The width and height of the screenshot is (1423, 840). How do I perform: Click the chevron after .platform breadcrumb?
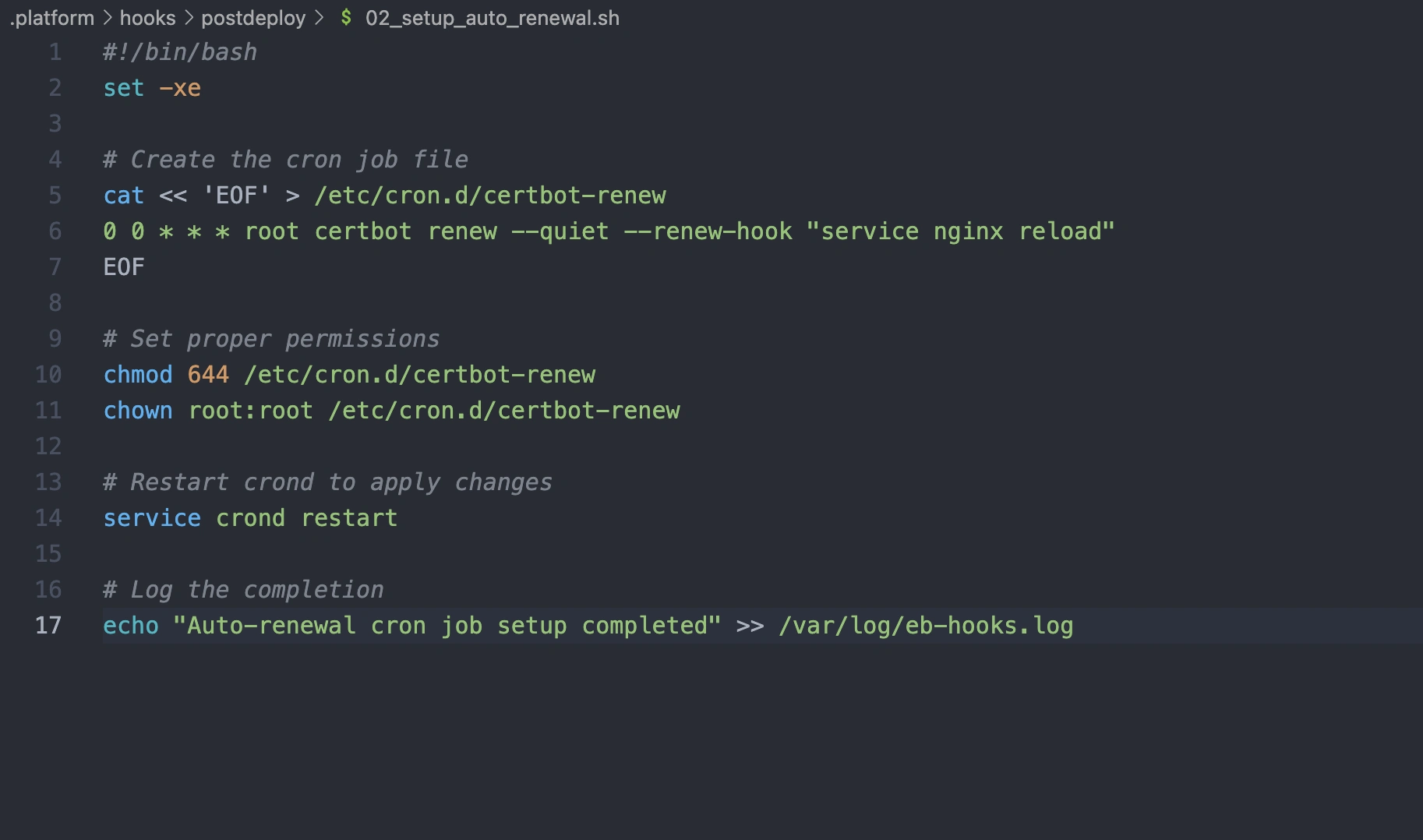click(108, 18)
